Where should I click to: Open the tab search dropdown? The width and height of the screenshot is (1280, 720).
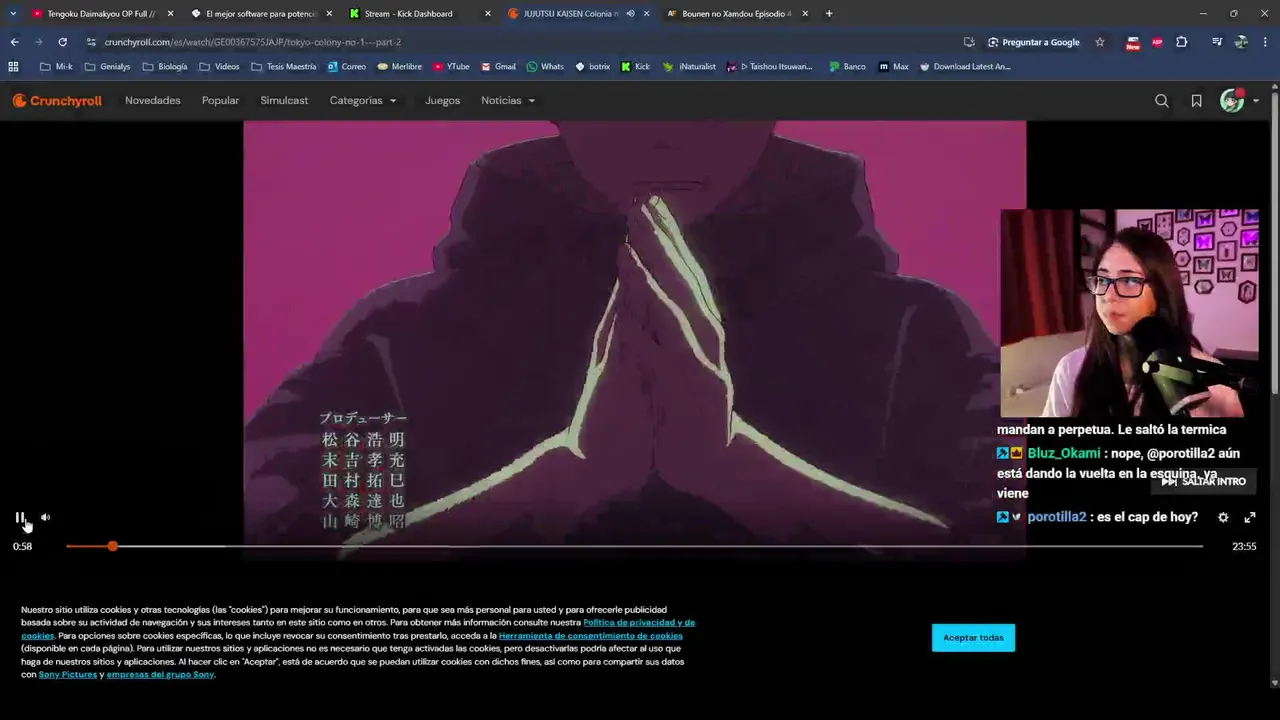pos(12,14)
